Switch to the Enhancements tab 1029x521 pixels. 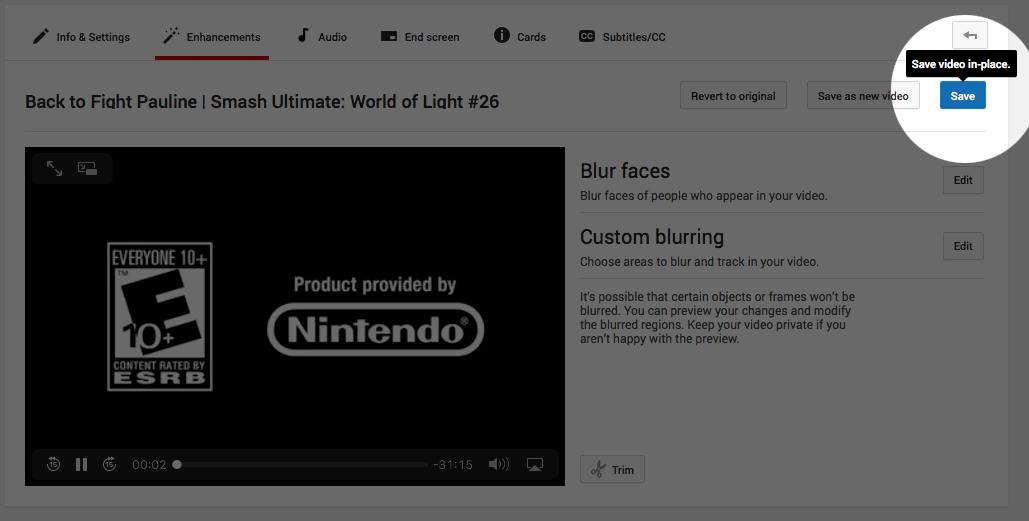click(212, 37)
